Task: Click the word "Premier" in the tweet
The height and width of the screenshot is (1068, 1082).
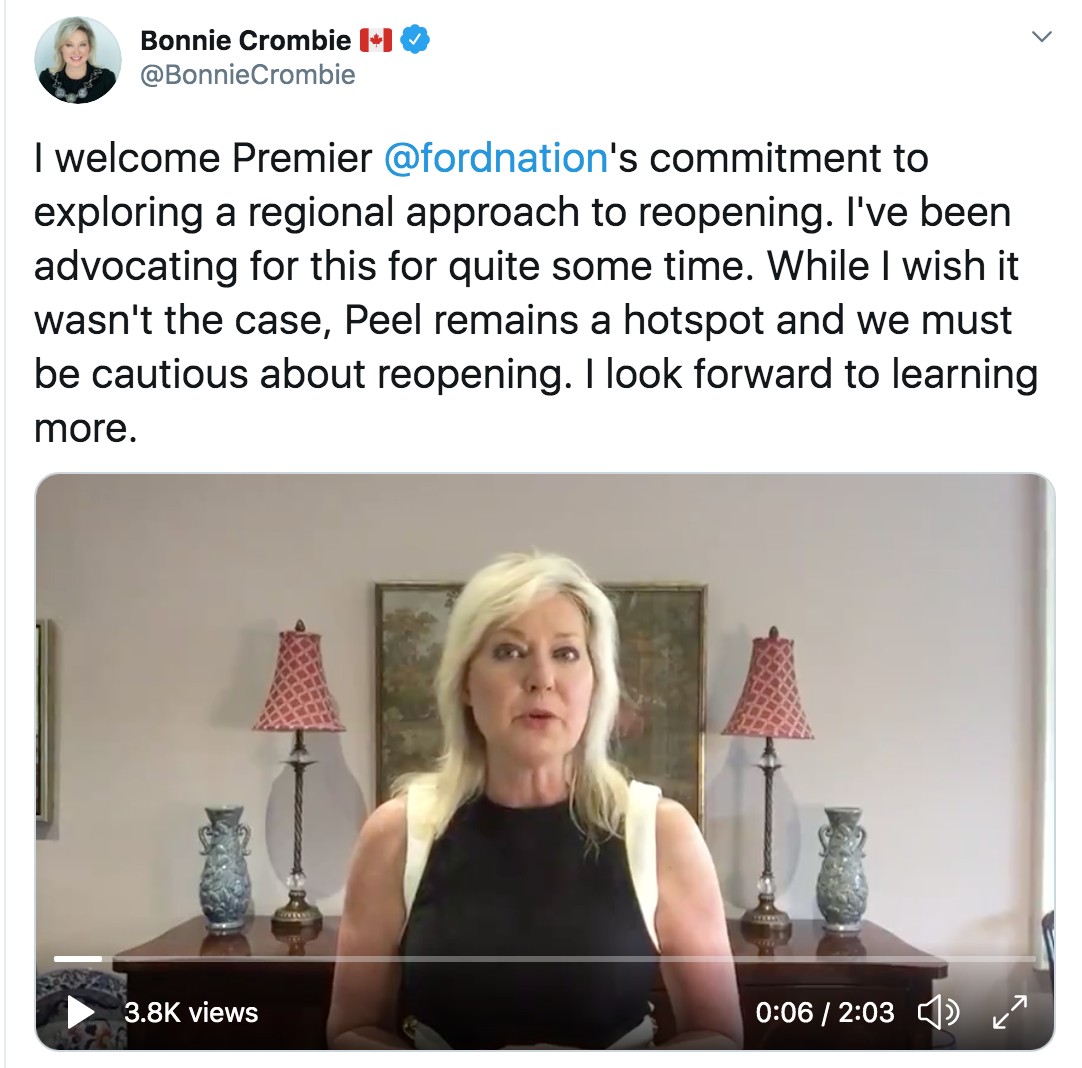Action: [x=302, y=158]
